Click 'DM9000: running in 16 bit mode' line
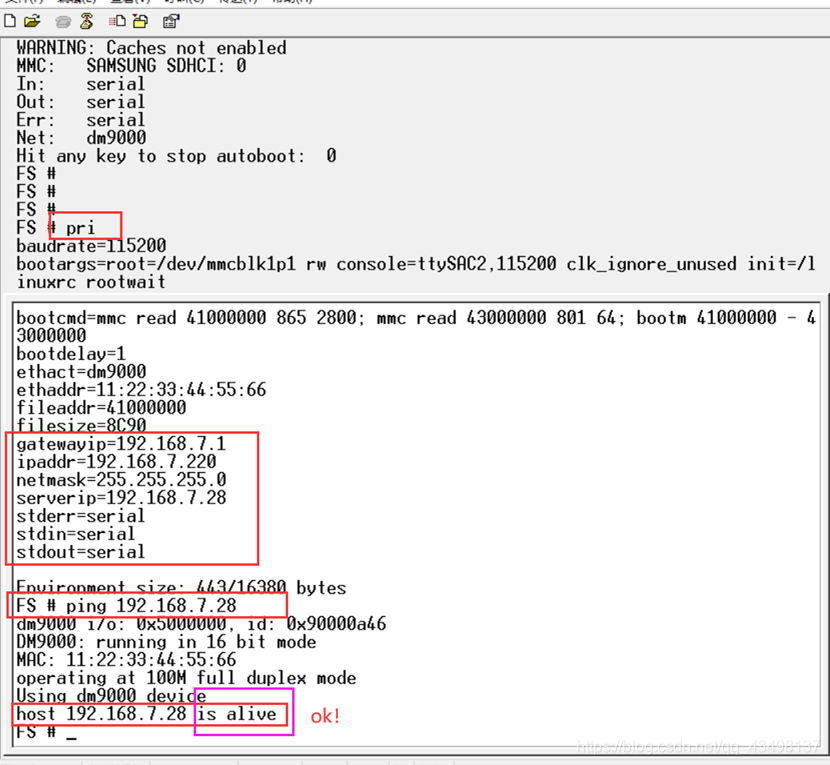This screenshot has width=830, height=765. coord(166,642)
